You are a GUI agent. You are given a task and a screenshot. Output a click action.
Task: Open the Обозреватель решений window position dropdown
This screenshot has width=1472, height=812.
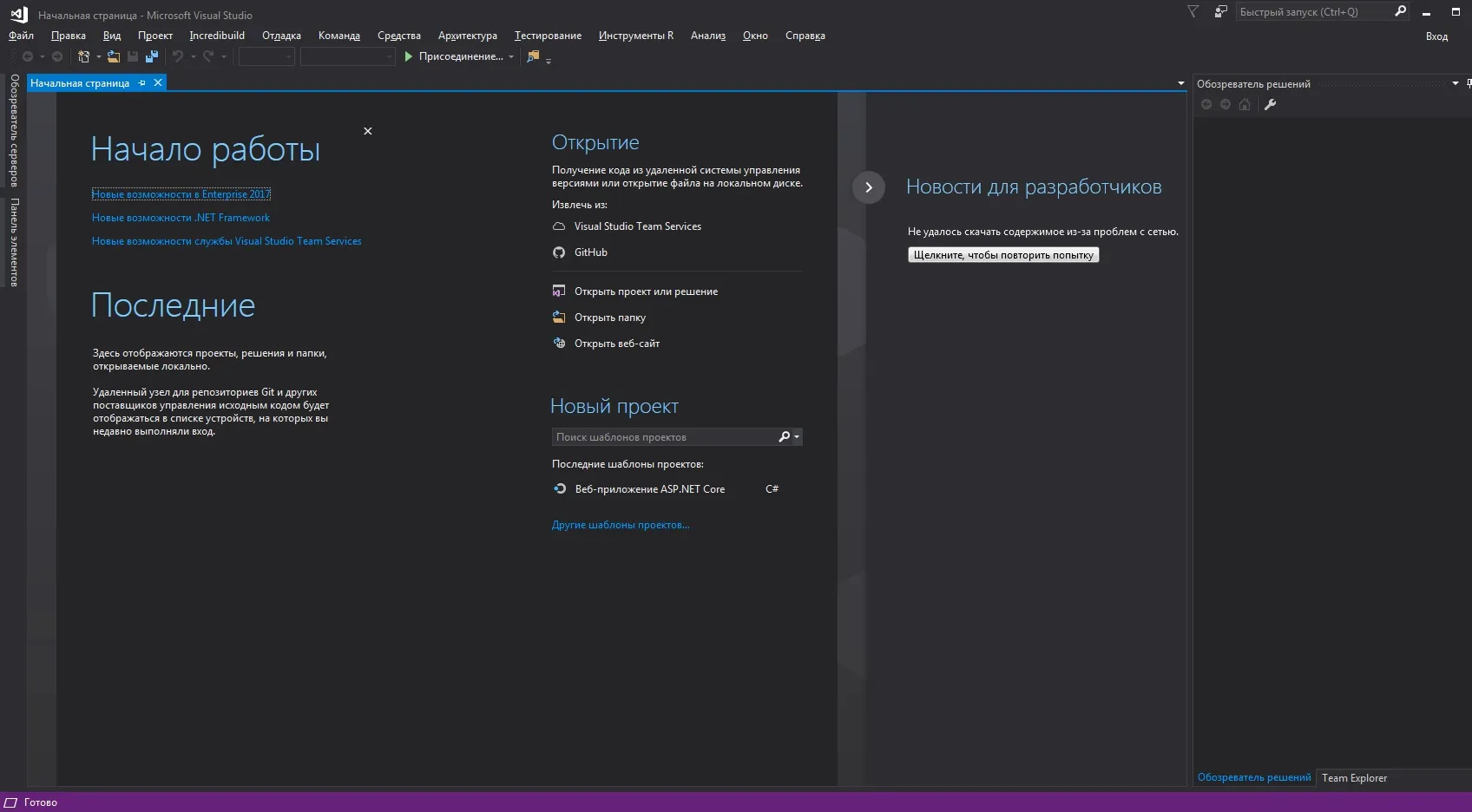tap(1456, 83)
